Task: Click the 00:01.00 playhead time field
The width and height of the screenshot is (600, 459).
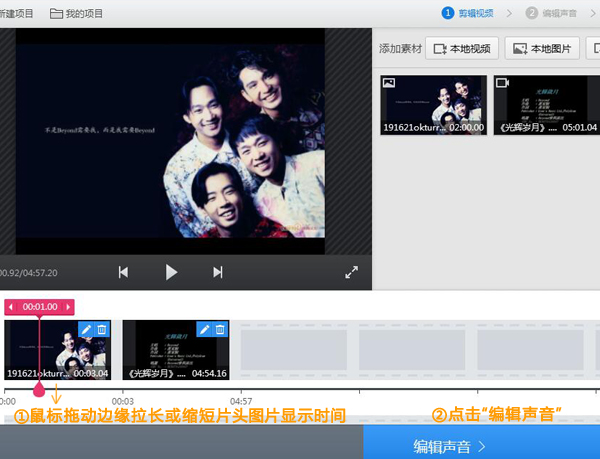Action: coord(40,307)
